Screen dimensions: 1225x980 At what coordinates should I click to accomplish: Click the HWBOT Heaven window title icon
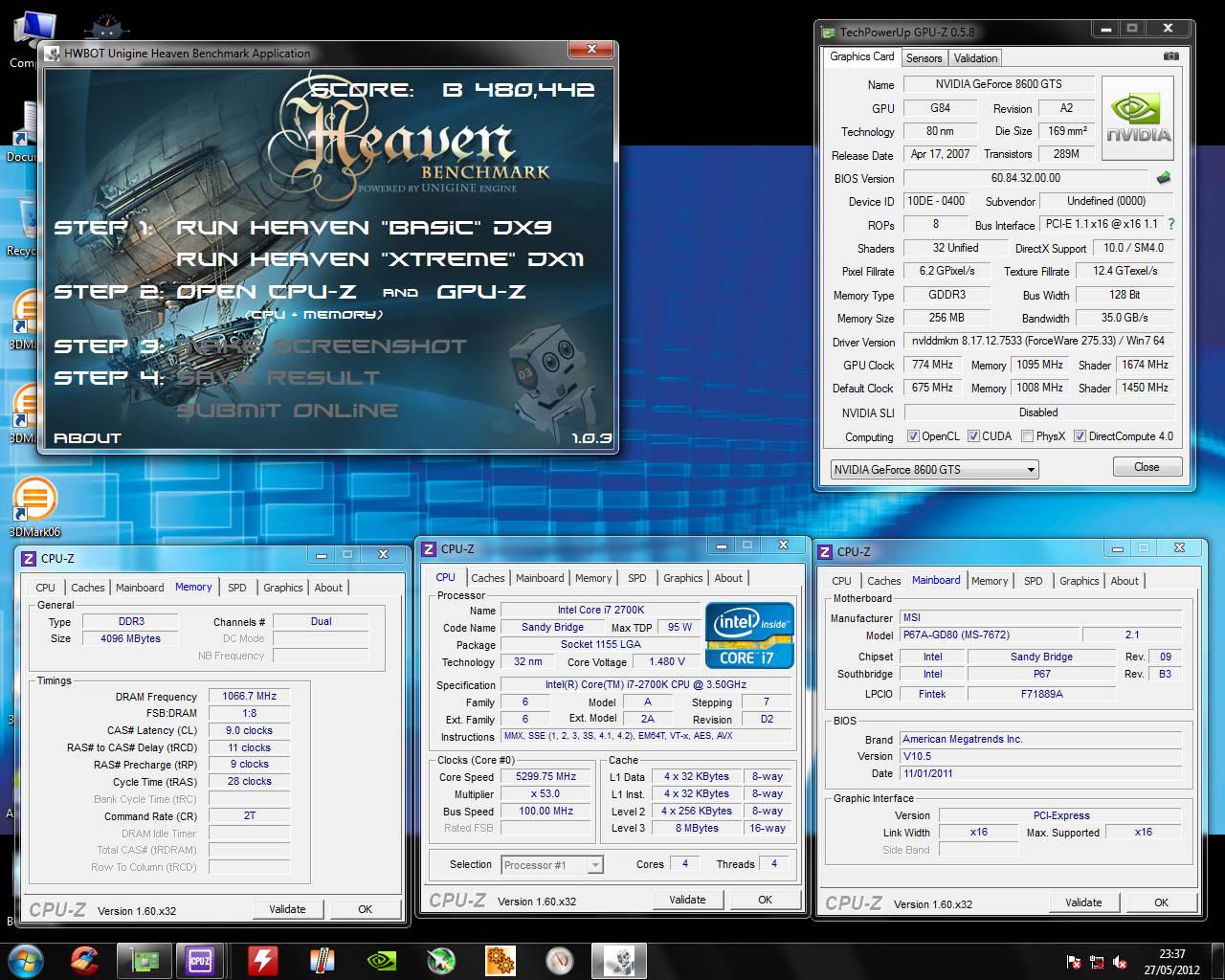[x=53, y=54]
